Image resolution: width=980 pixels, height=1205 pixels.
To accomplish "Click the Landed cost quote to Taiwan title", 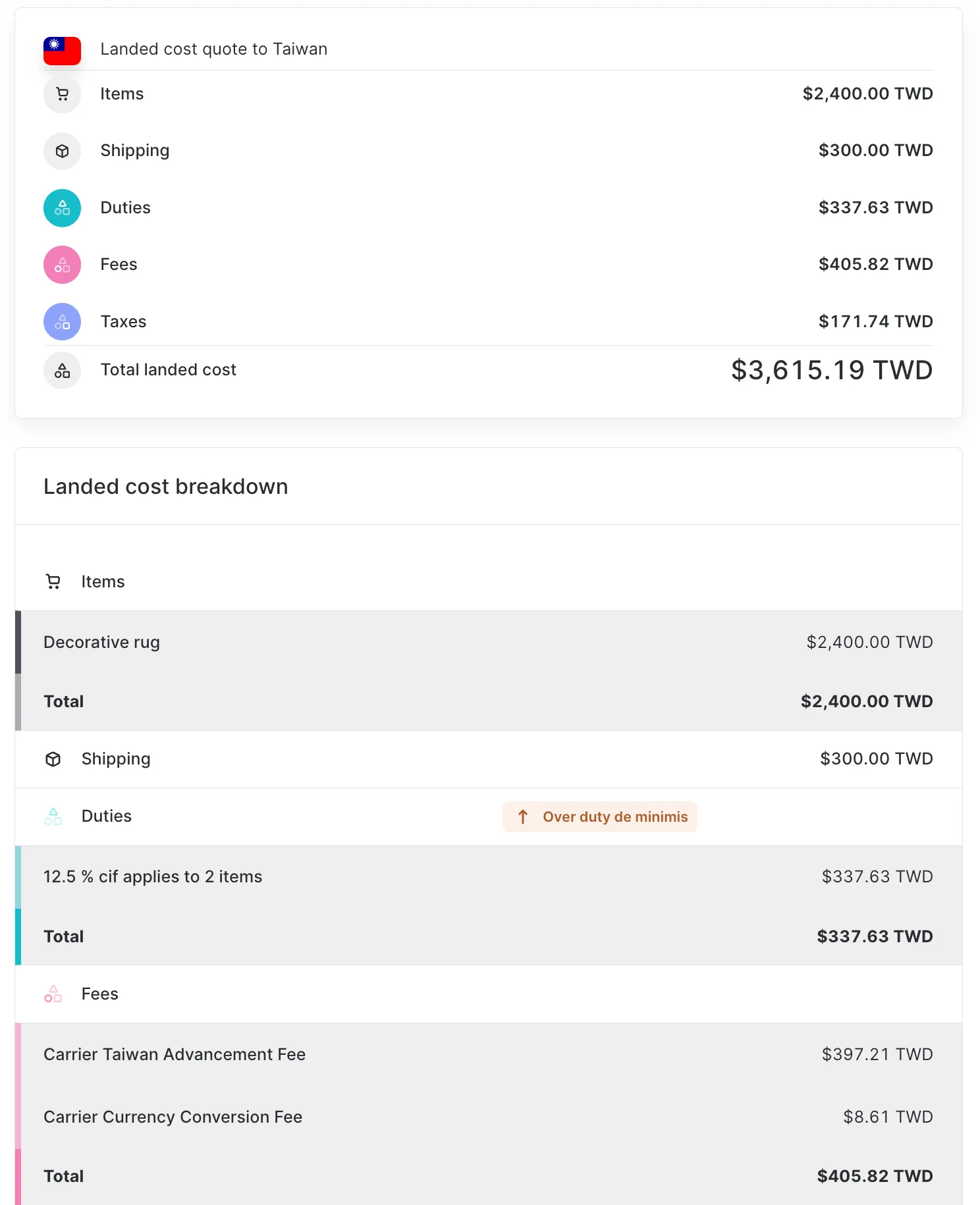I will pyautogui.click(x=213, y=49).
